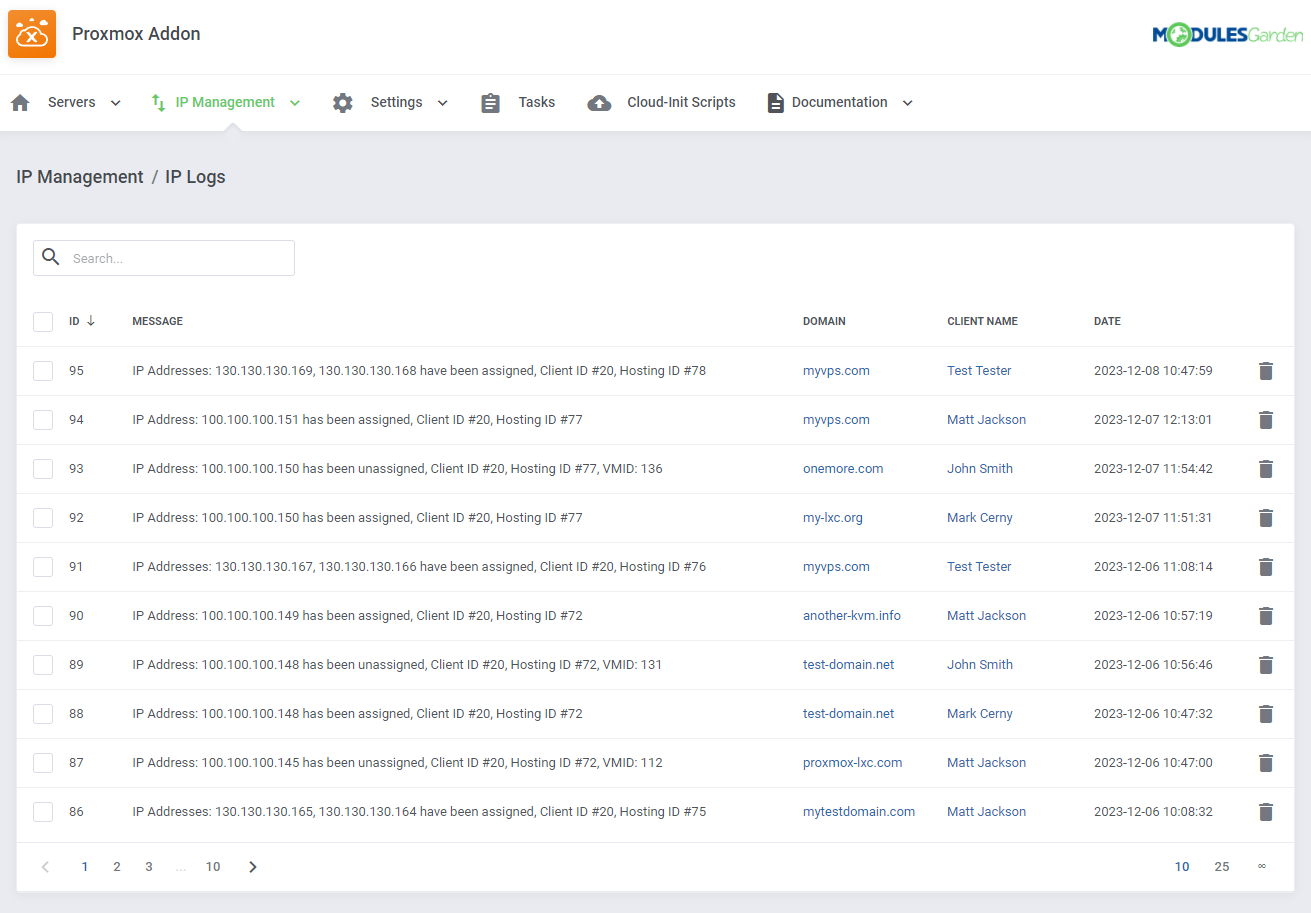
Task: Click the home icon in navigation bar
Action: [20, 103]
